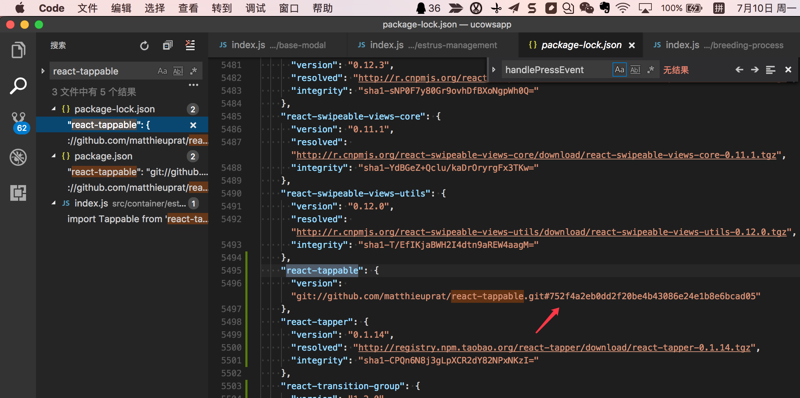The width and height of the screenshot is (800, 398).
Task: Switch the Pinyin input method icon
Action: [x=719, y=8]
